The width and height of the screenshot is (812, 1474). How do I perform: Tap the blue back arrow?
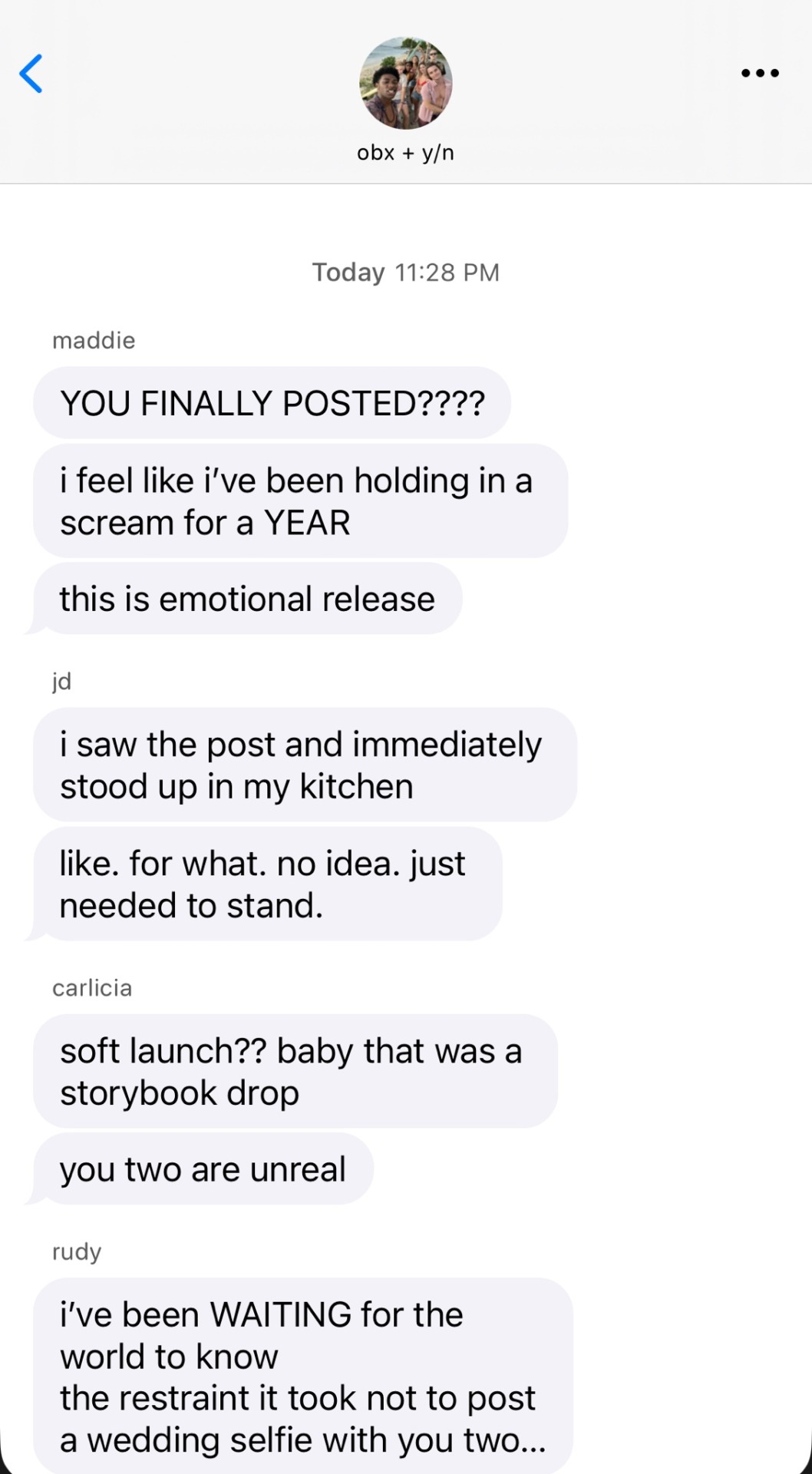[31, 74]
